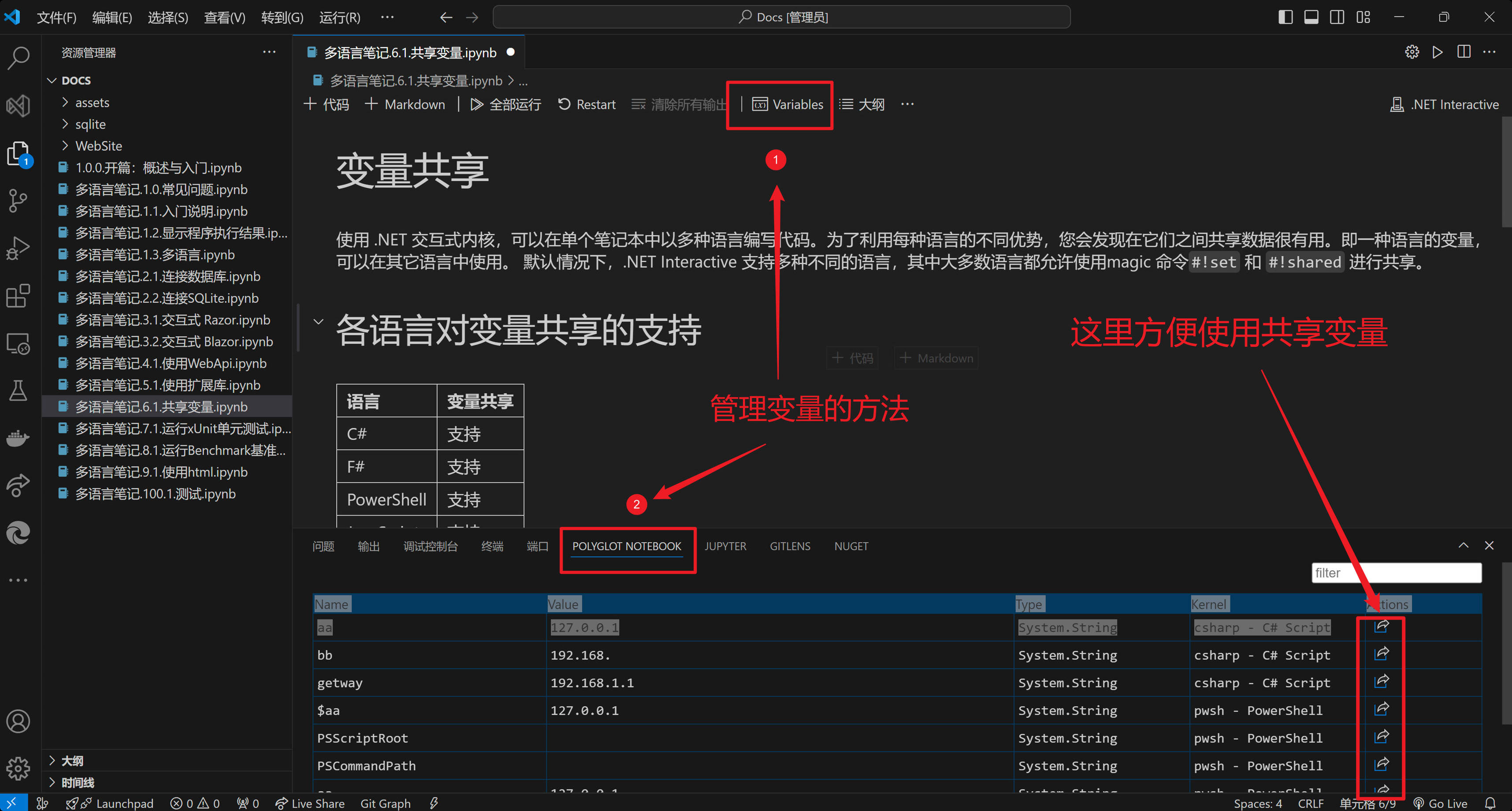Close the bottom panel
Viewport: 1512px width, 811px height.
(1489, 546)
